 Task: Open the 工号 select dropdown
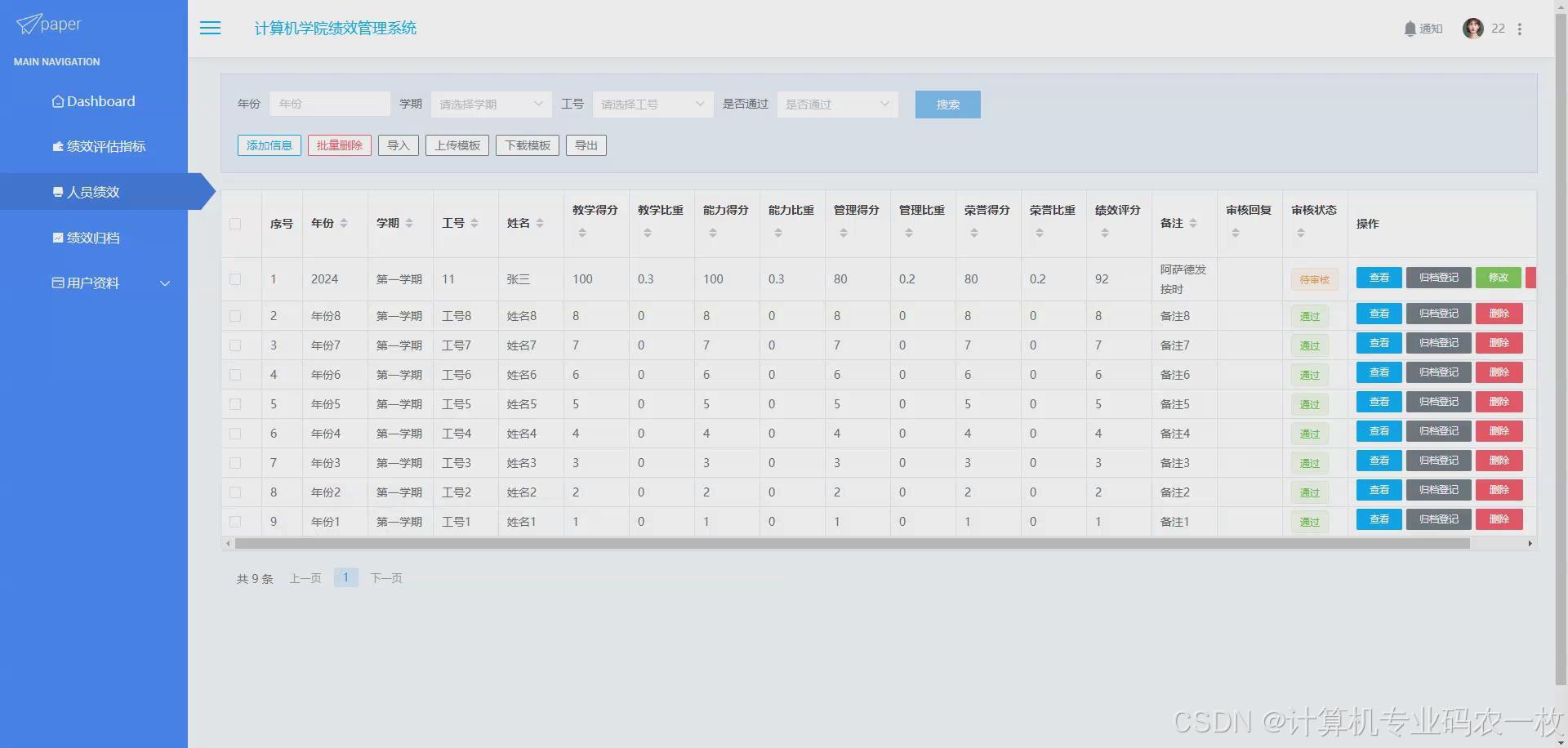click(x=653, y=105)
